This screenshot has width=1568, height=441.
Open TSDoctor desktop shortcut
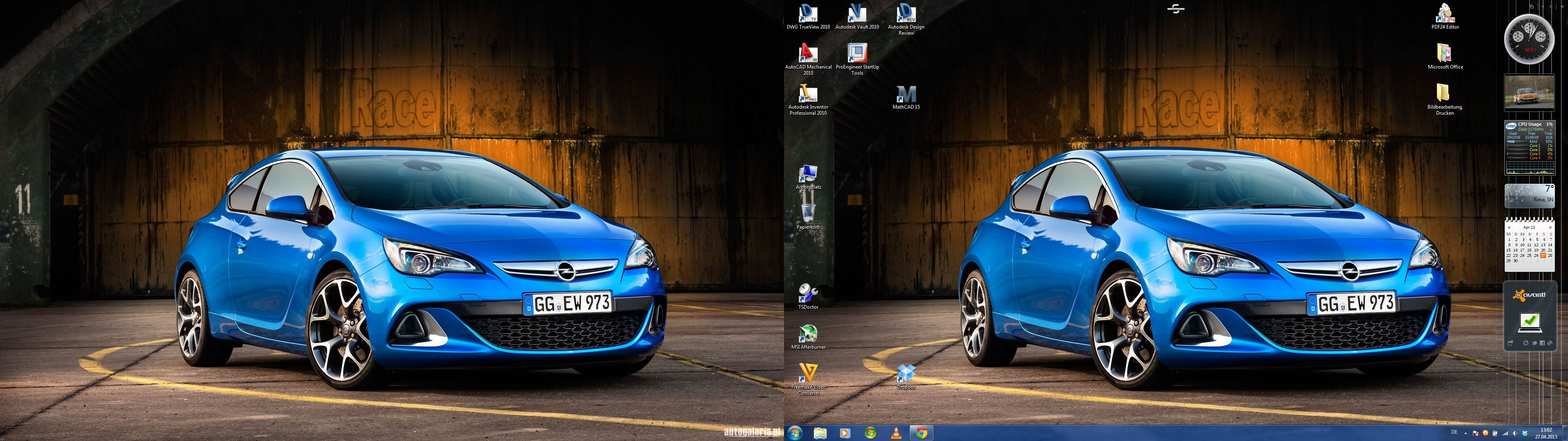pos(808,294)
